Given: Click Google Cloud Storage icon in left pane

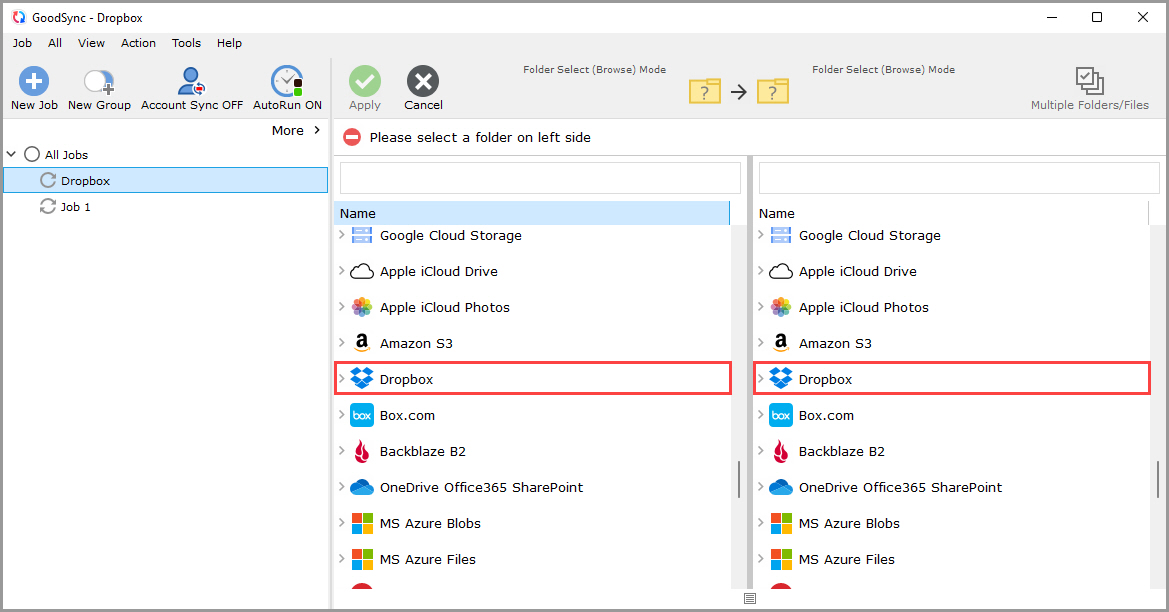Looking at the screenshot, I should [362, 236].
